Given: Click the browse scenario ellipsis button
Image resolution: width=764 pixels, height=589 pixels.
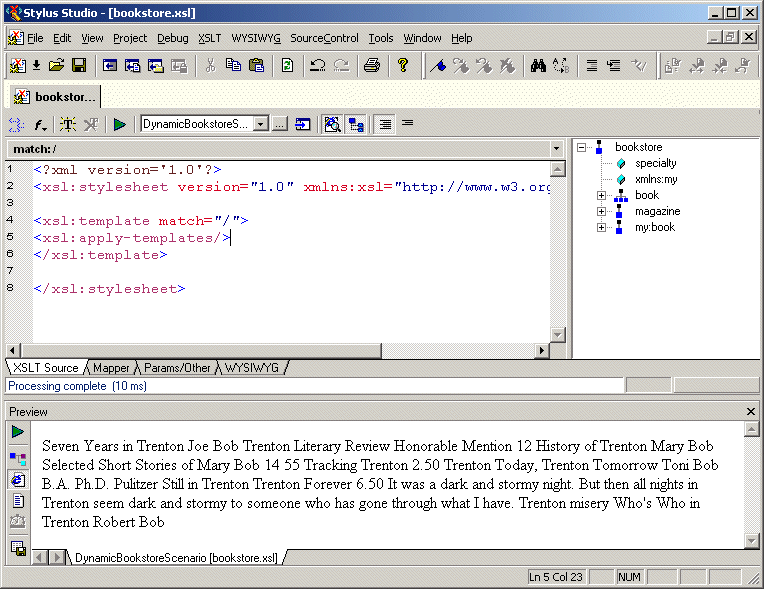Looking at the screenshot, I should pyautogui.click(x=280, y=124).
